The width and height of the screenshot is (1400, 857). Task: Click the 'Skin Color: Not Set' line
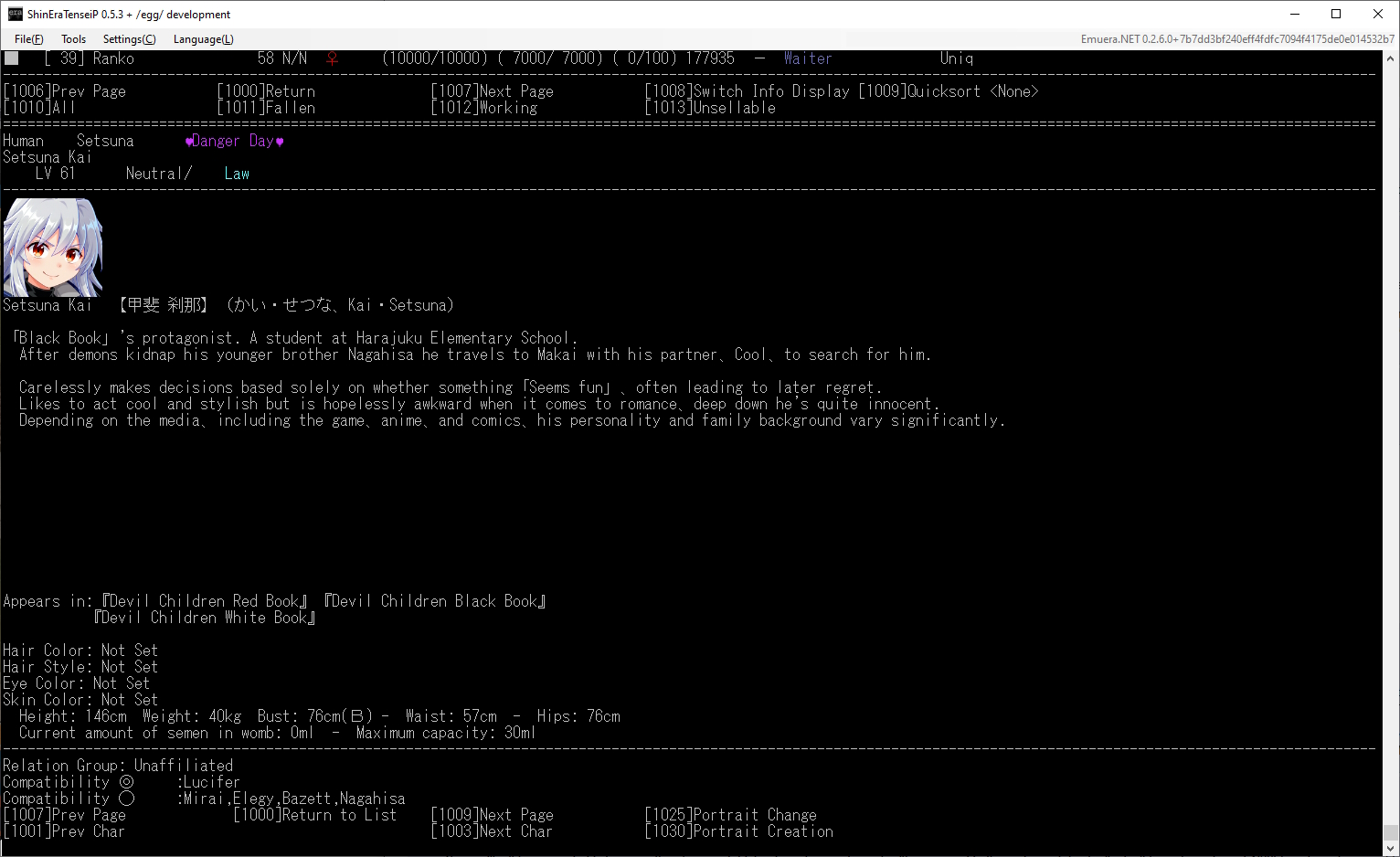coord(80,700)
